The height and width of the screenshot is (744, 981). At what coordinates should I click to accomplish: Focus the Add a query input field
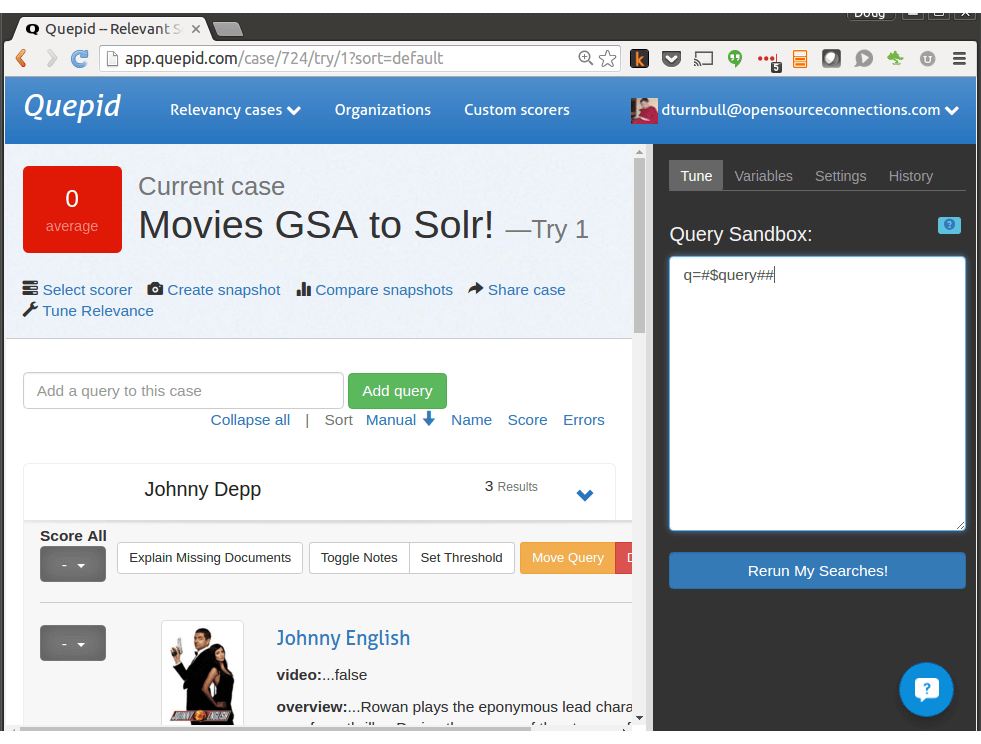[183, 390]
